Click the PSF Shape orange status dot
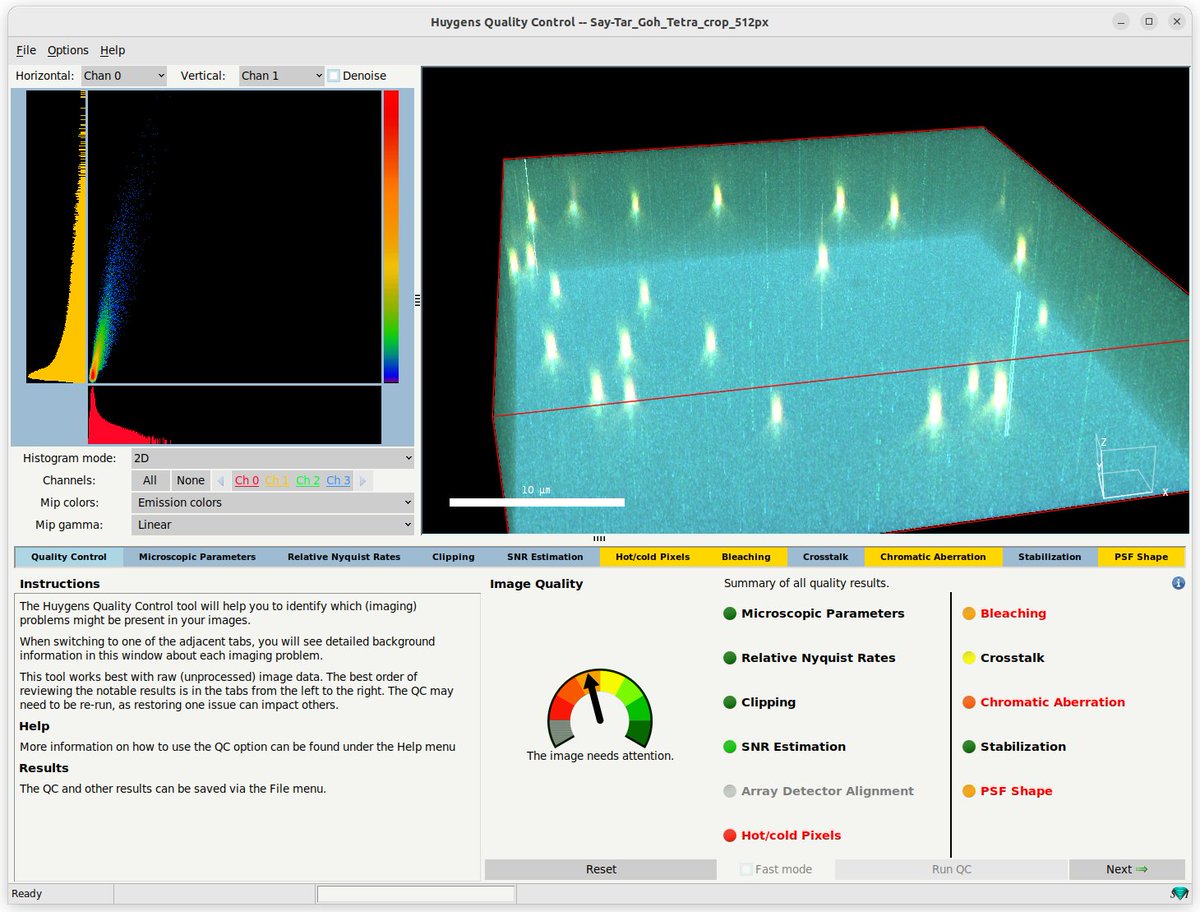1200x912 pixels. pyautogui.click(x=969, y=791)
